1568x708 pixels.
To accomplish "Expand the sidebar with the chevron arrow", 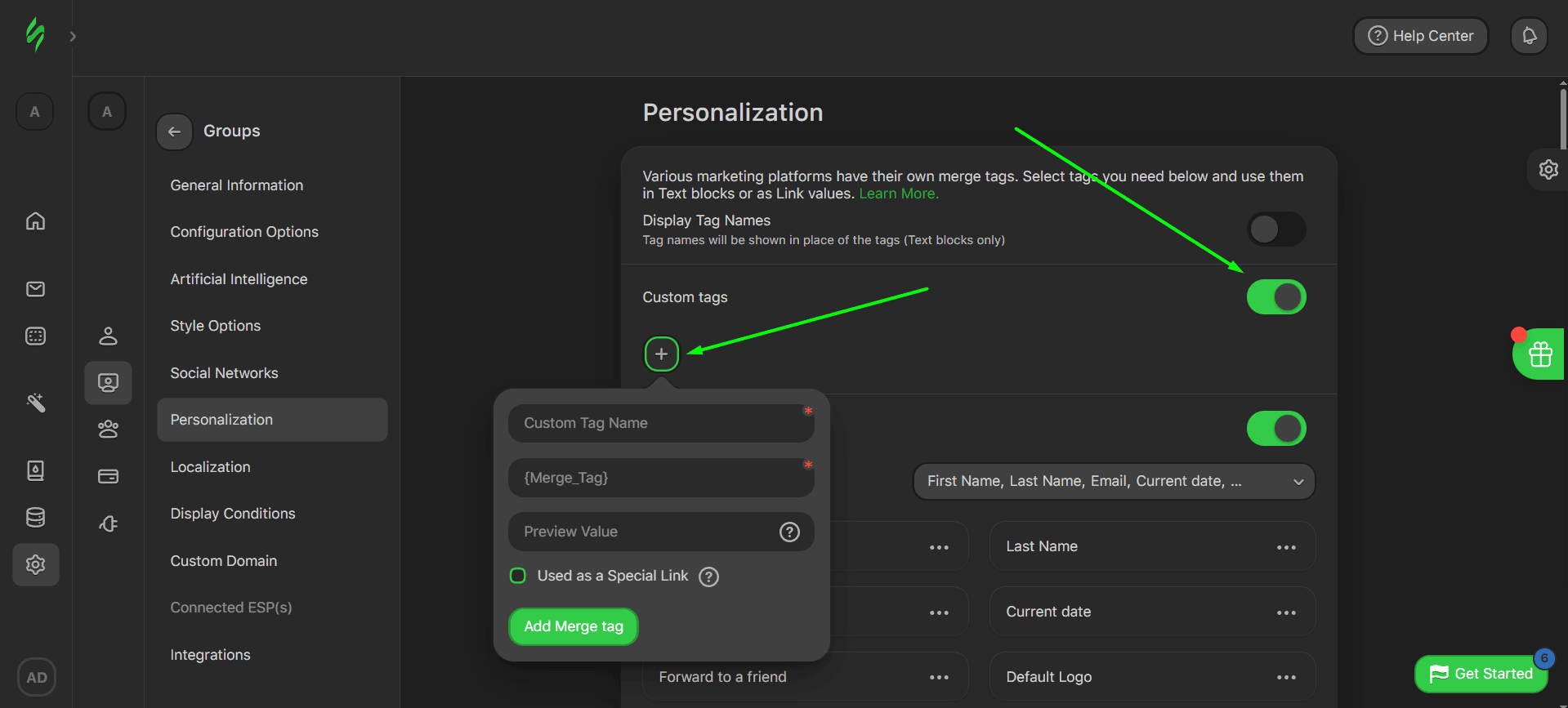I will pos(73,36).
